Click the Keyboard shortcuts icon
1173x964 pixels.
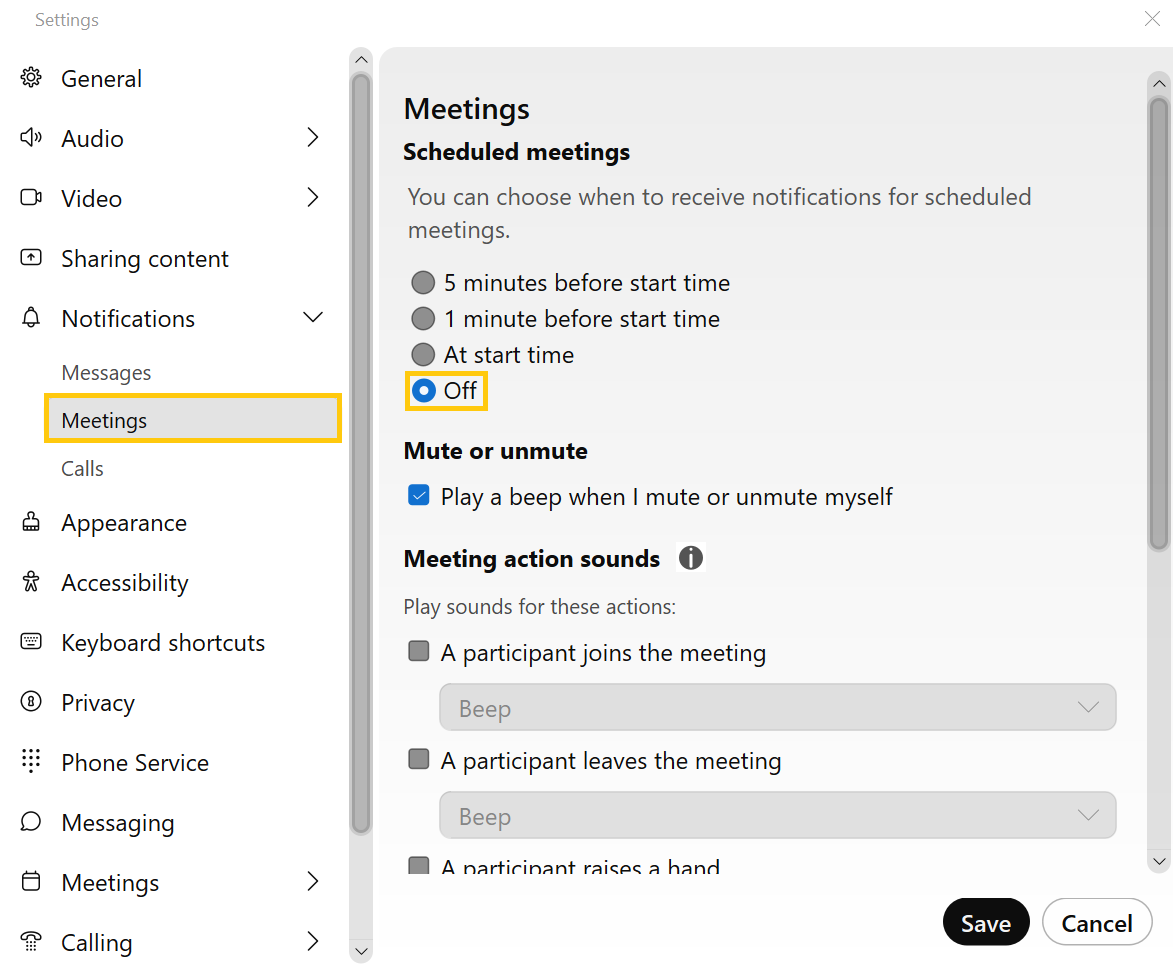[31, 642]
